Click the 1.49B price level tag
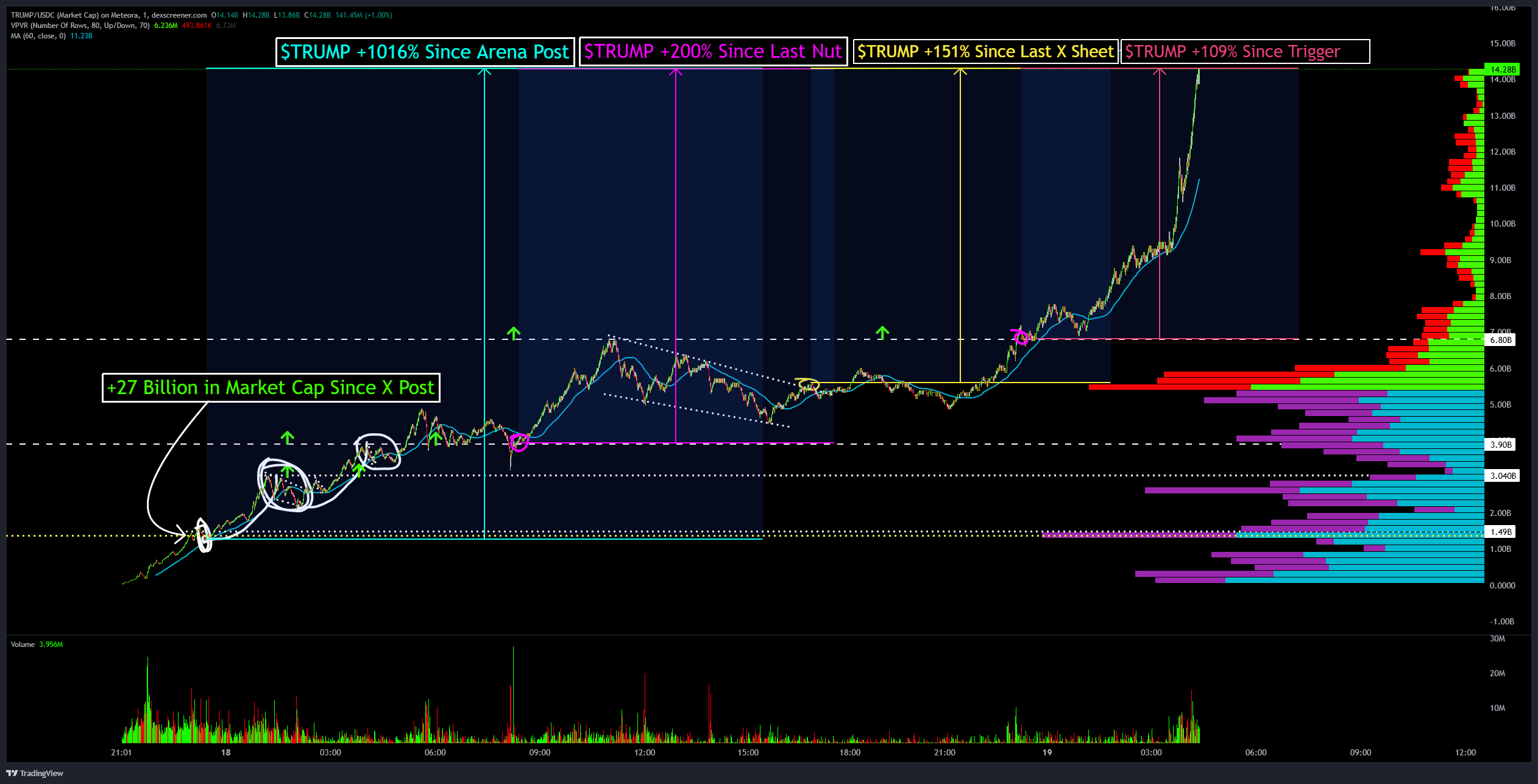Viewport: 1538px width, 784px height. (x=1500, y=532)
